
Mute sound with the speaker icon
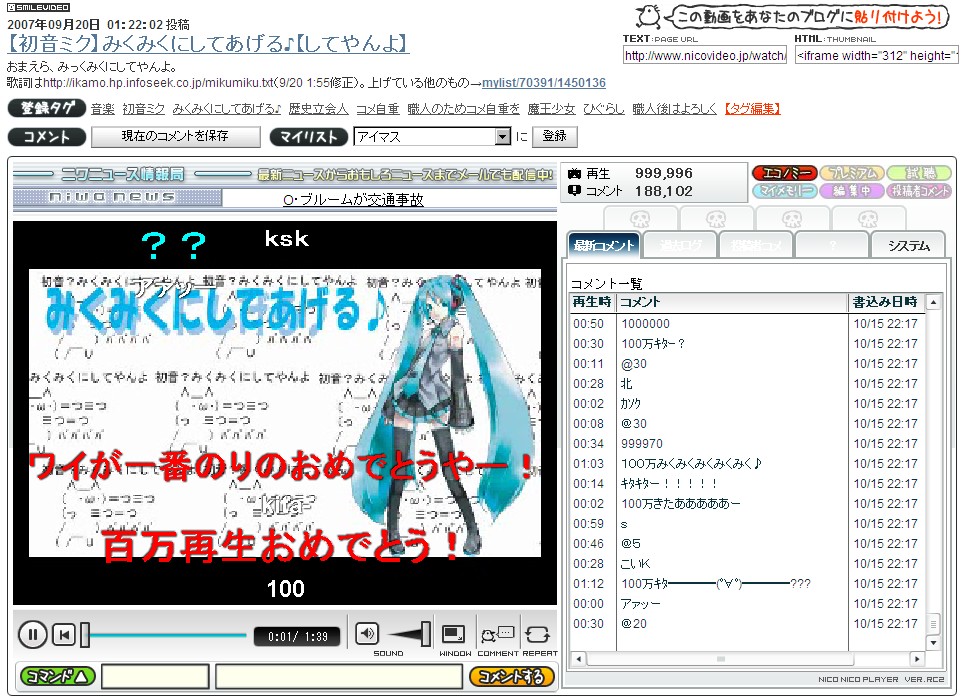tap(367, 633)
